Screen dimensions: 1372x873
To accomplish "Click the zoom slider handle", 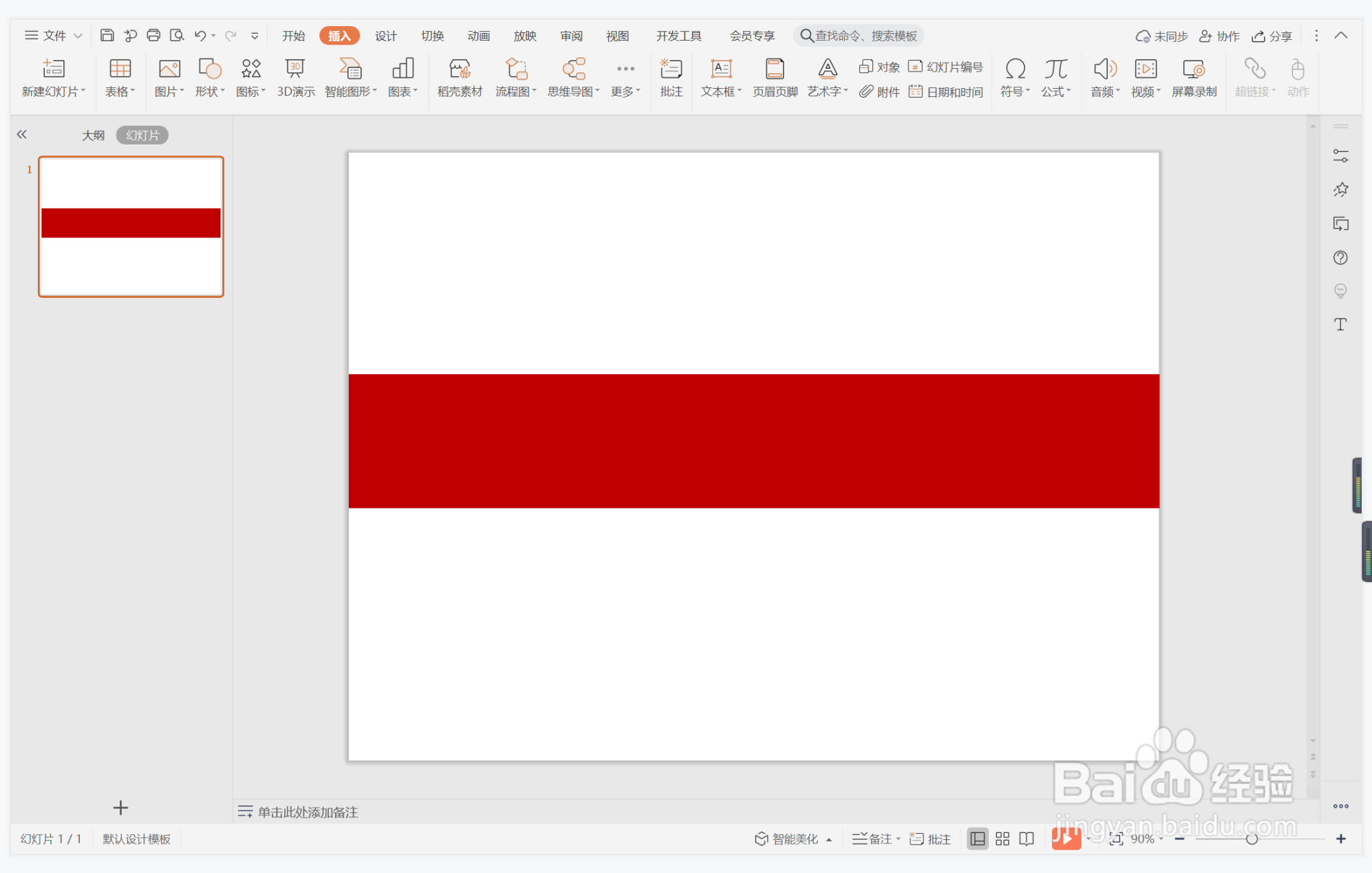I will click(x=1252, y=839).
